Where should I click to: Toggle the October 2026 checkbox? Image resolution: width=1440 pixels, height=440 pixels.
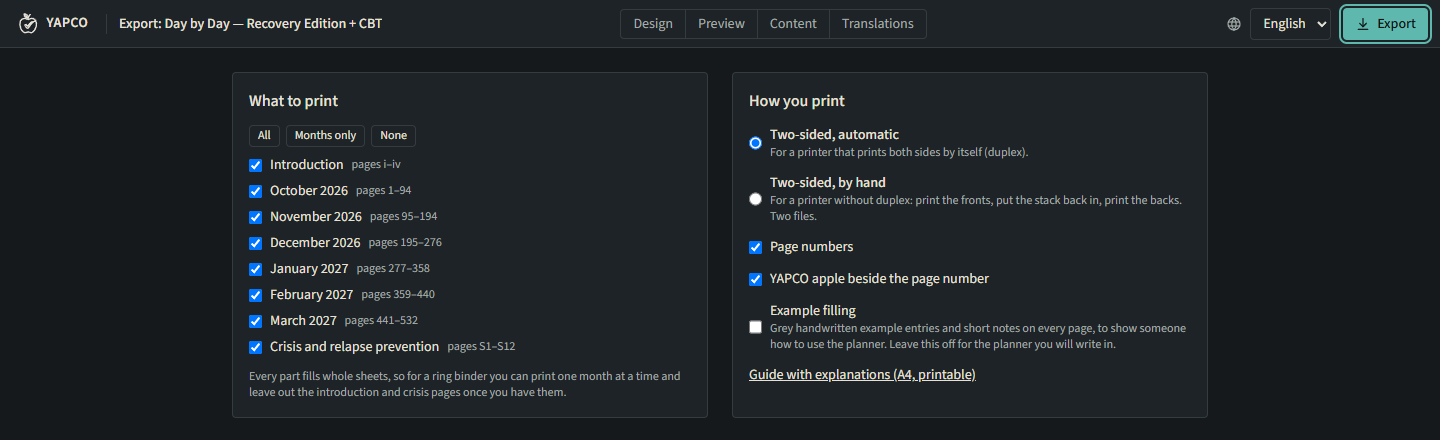coord(255,191)
